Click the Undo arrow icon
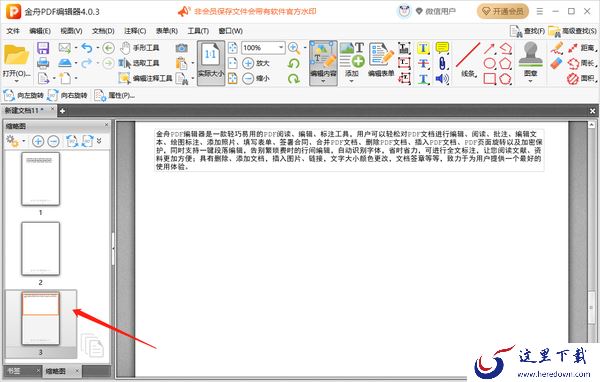 click(87, 48)
